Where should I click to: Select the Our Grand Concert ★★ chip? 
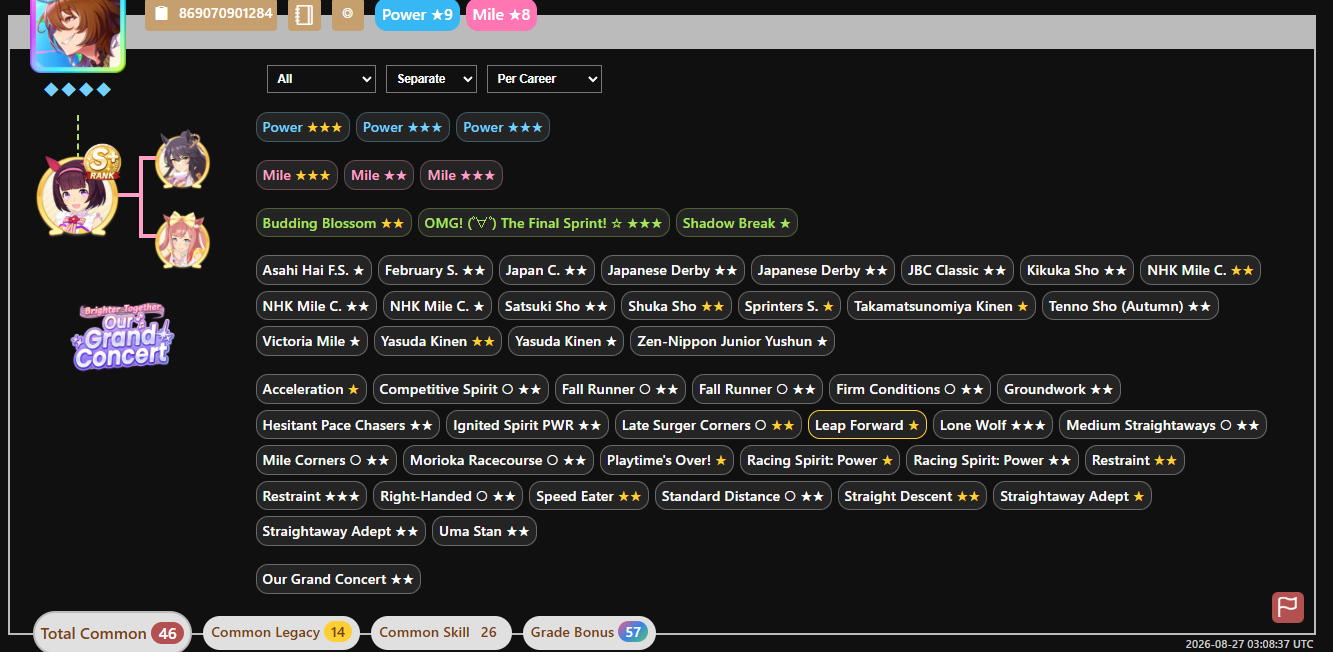pyautogui.click(x=338, y=579)
